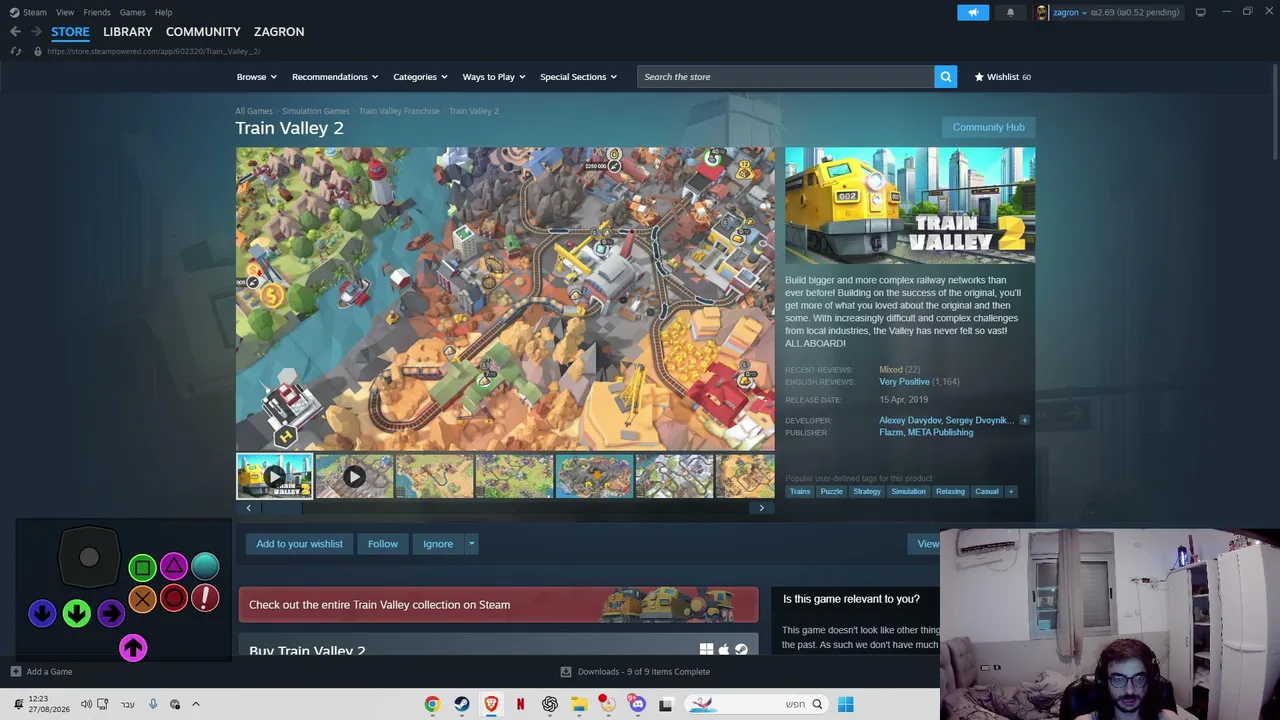Click the Puzzle tag
Screen dimensions: 1280x720
832,492
